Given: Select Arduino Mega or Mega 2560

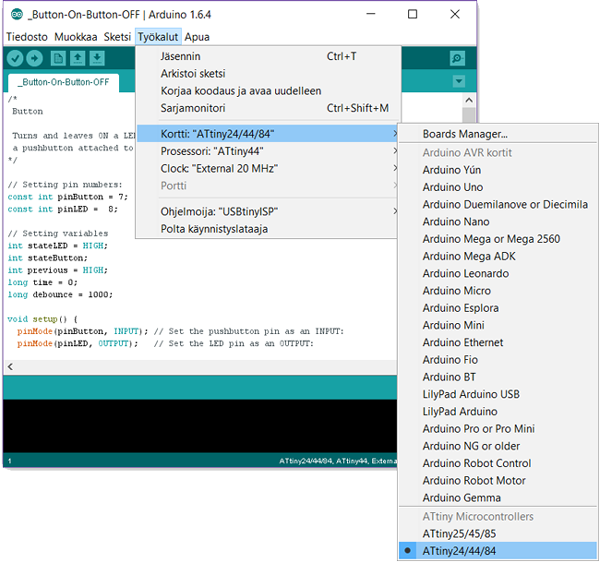Looking at the screenshot, I should tap(498, 239).
